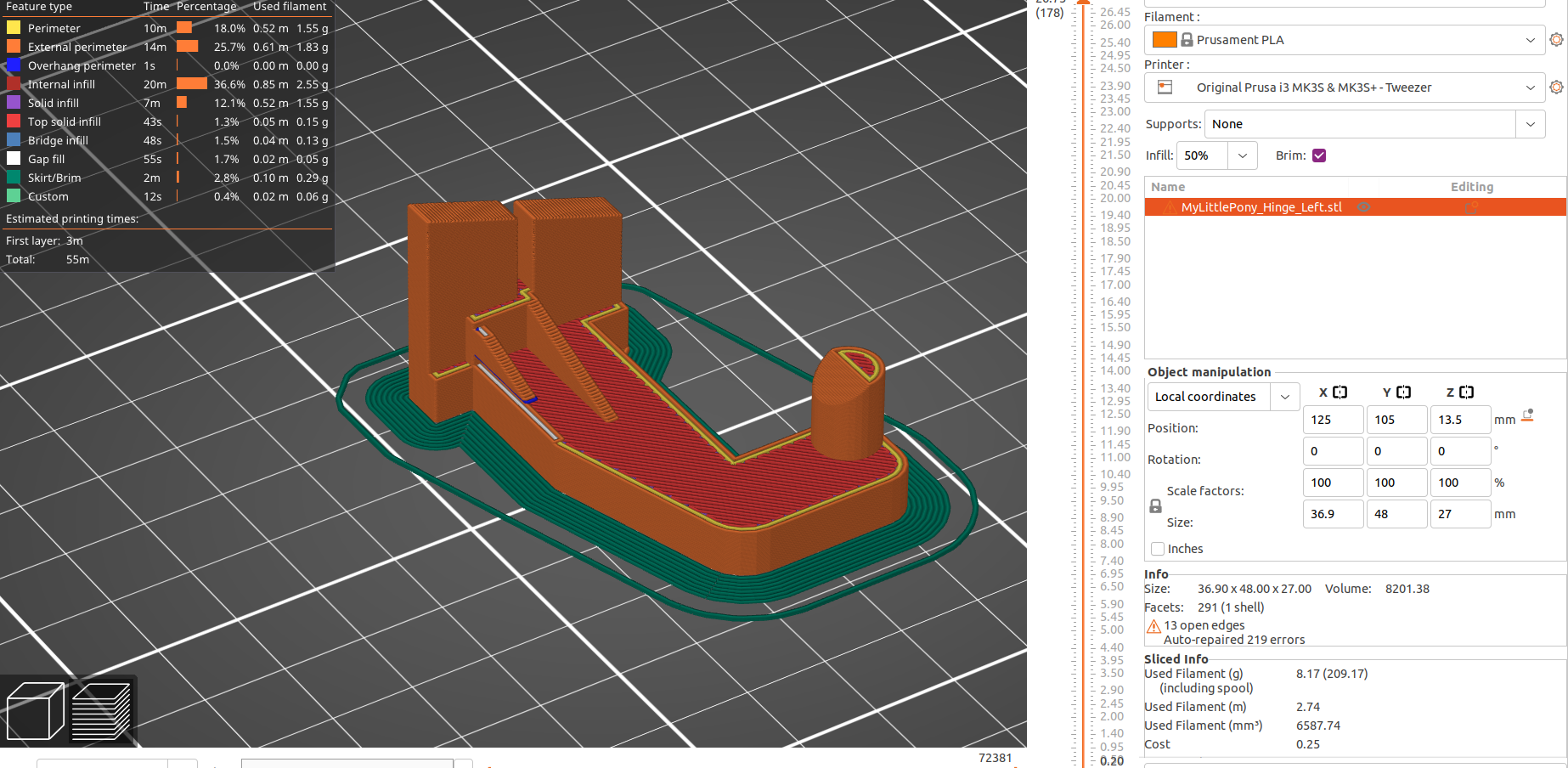This screenshot has height=768, width=1568.
Task: Click yellow Perimeter swatch in legend
Action: pyautogui.click(x=14, y=28)
